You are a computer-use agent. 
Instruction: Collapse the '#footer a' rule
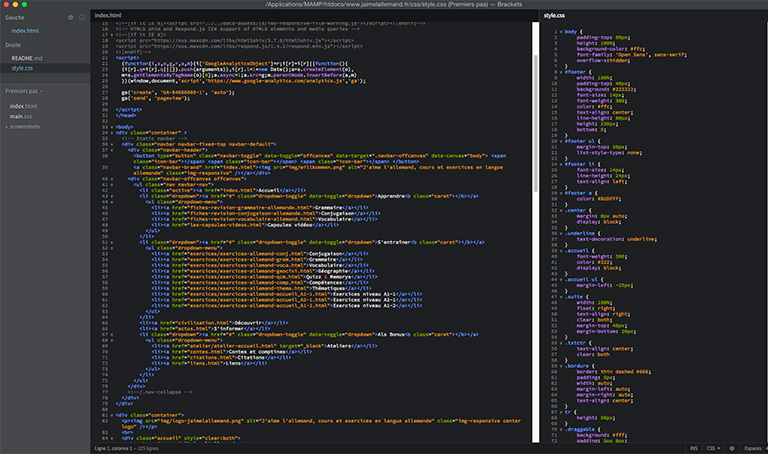click(561, 193)
